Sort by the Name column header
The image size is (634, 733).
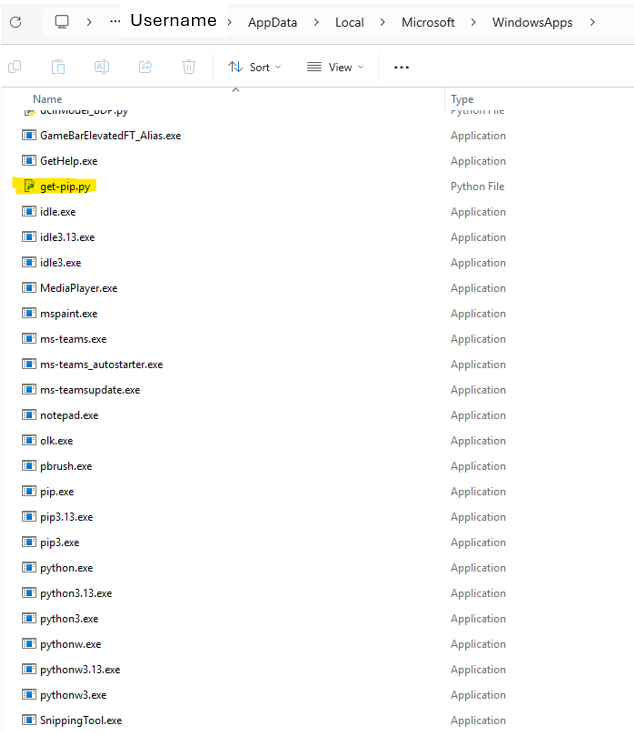(x=47, y=99)
